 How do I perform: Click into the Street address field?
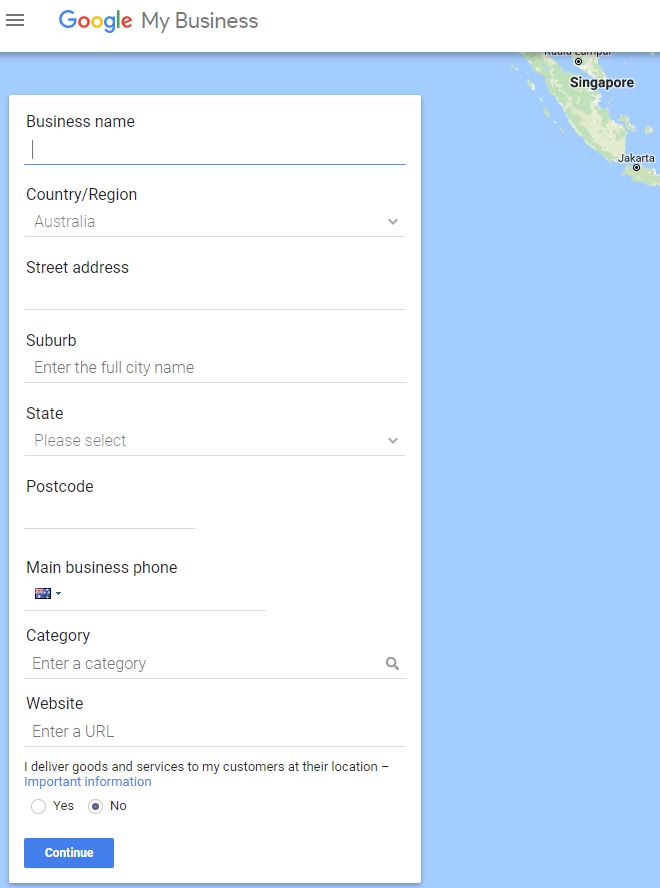pos(215,296)
